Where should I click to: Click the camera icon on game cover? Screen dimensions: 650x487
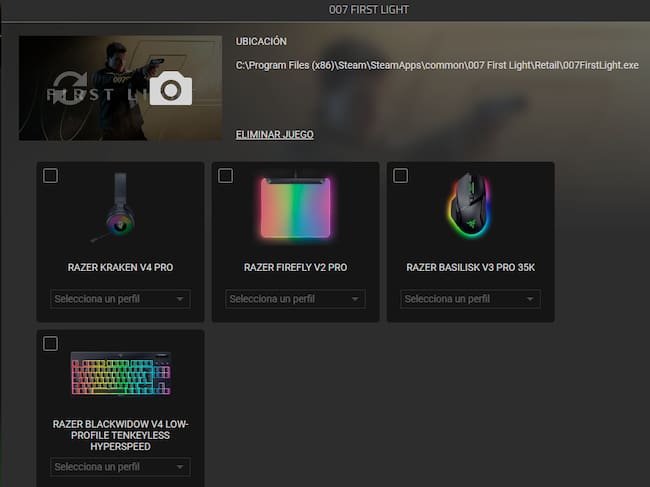[x=171, y=88]
